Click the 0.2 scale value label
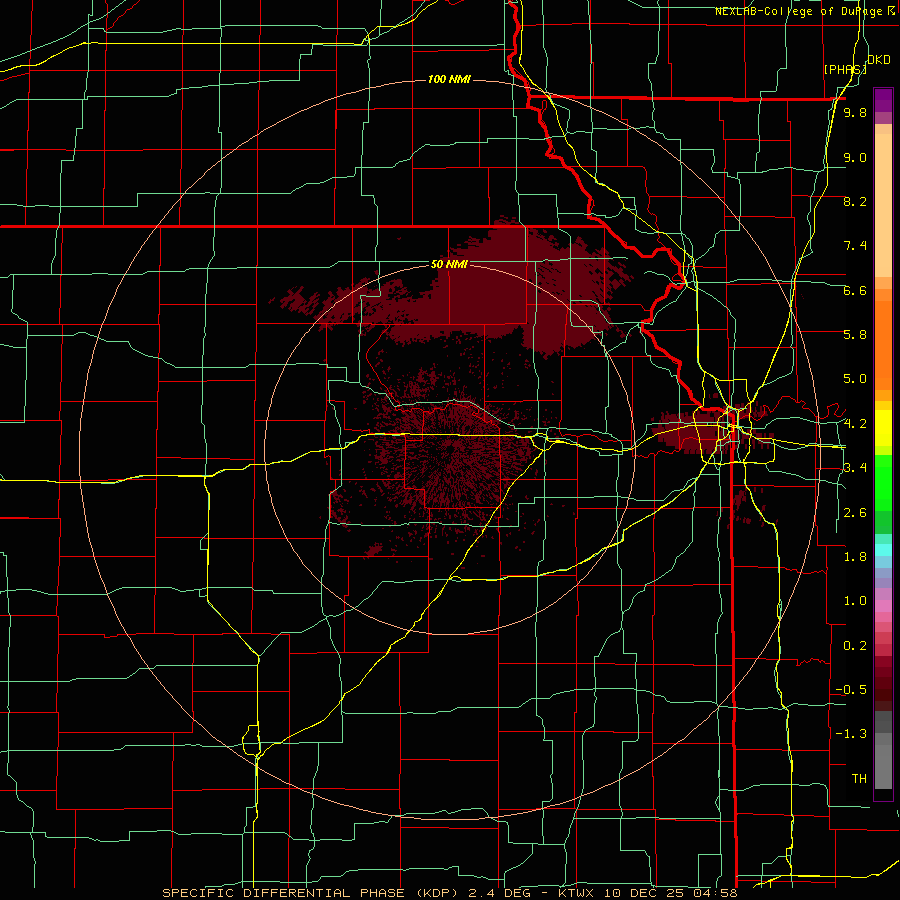This screenshot has width=900, height=900. 855,646
